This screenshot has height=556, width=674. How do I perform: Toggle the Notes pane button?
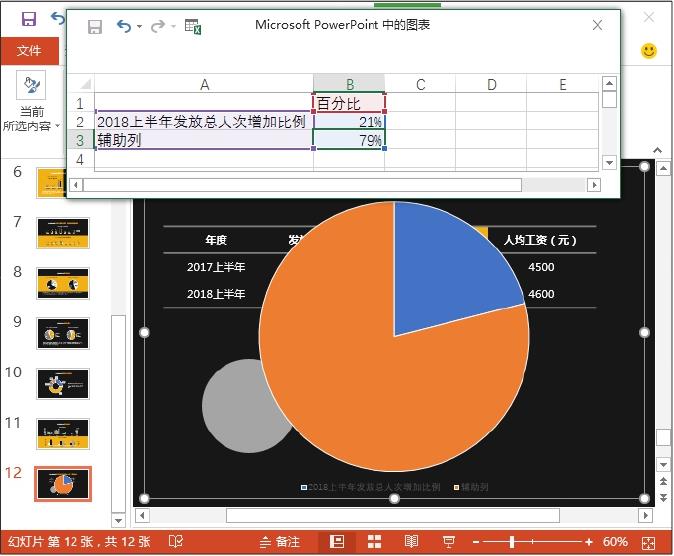(279, 542)
